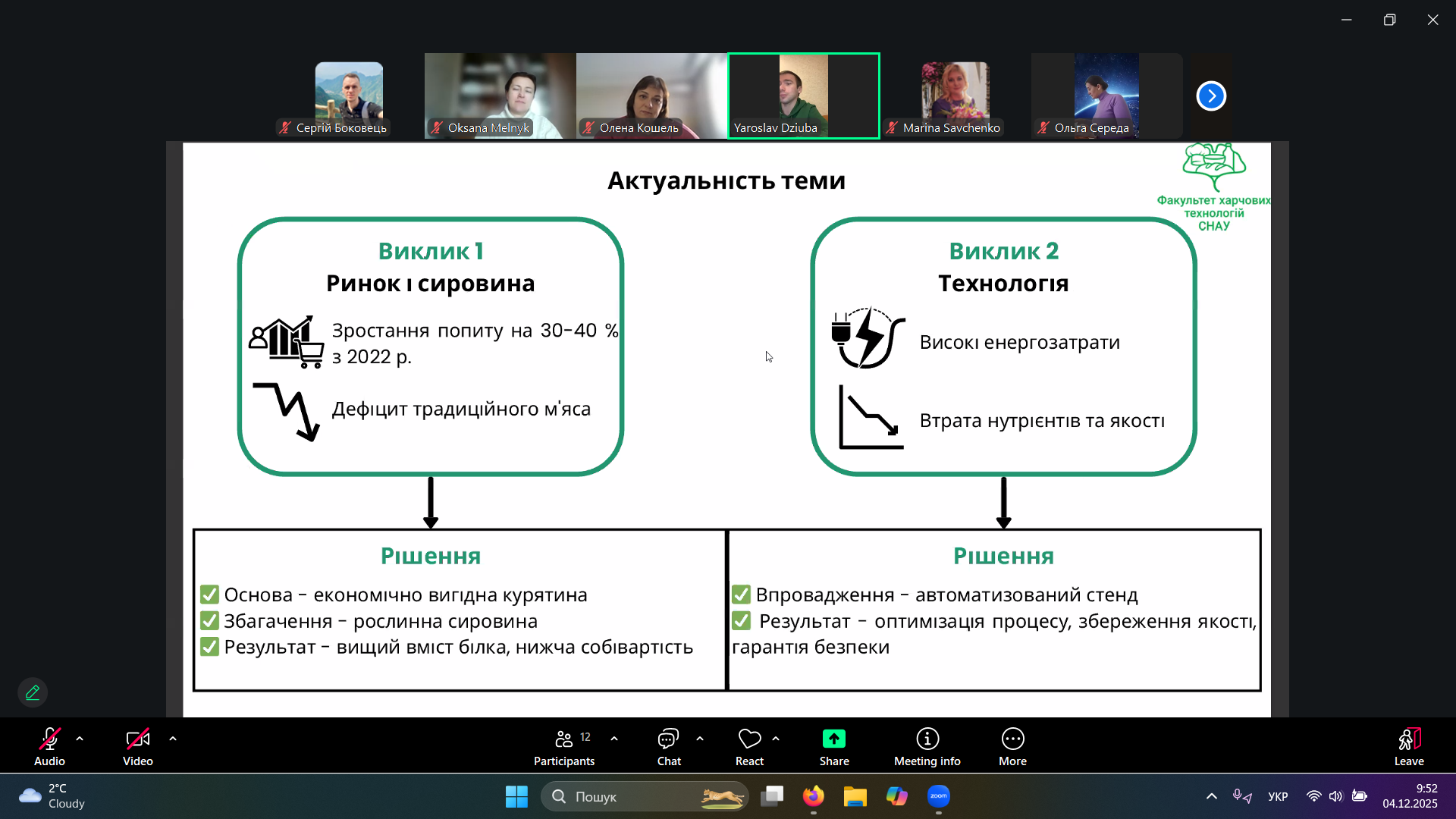
Task: Select Yaroslav Dziuba's video thumbnail
Action: [x=803, y=96]
